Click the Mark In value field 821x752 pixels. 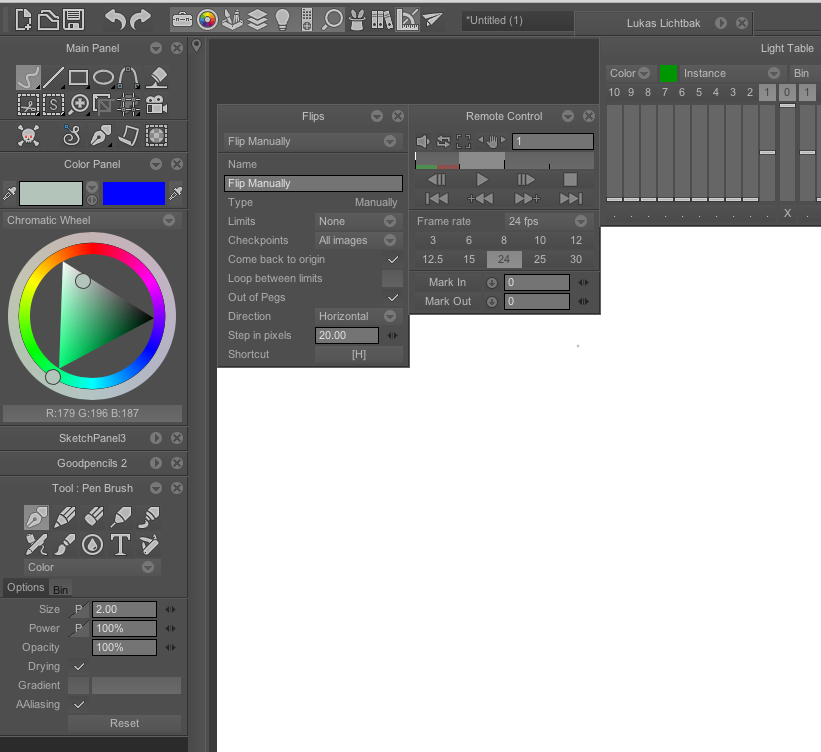[537, 282]
